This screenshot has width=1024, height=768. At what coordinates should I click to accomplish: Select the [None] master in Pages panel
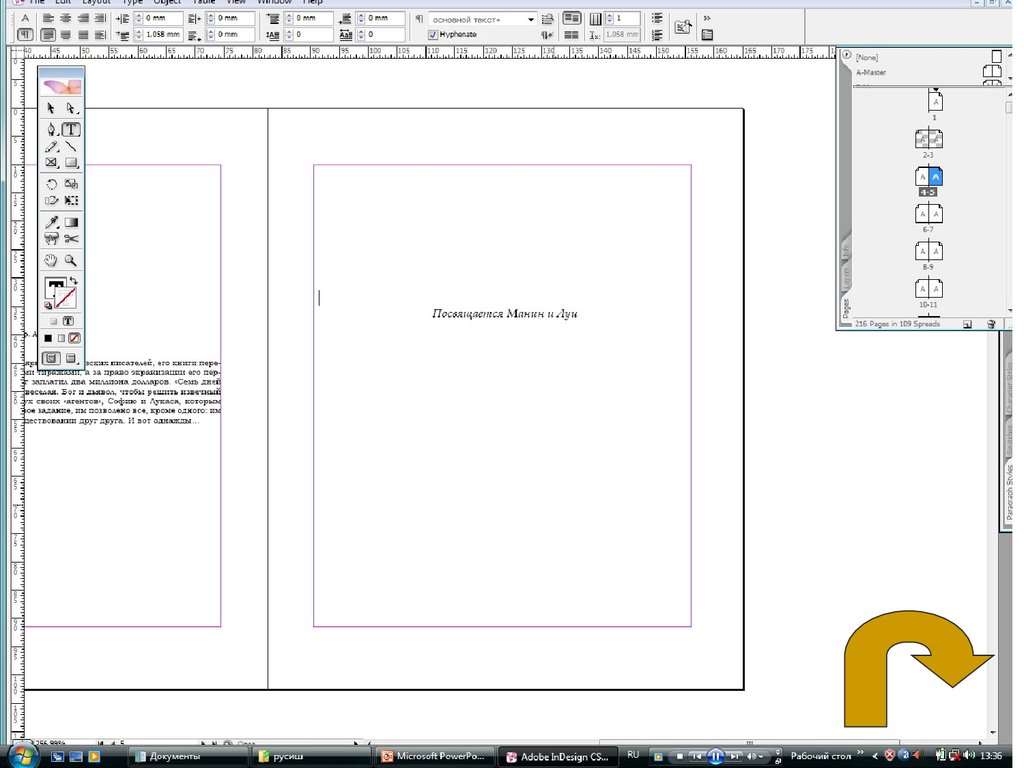[928, 57]
